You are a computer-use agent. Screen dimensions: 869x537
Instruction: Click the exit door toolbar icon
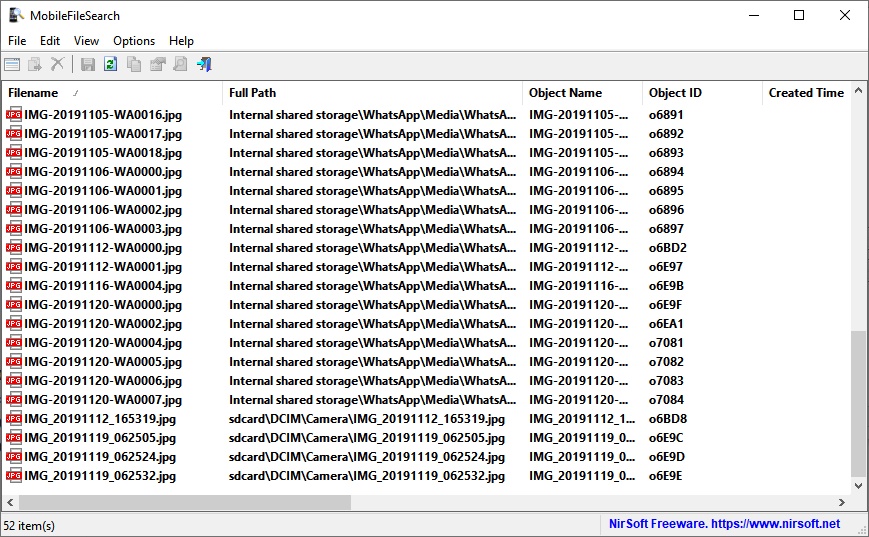pos(204,64)
